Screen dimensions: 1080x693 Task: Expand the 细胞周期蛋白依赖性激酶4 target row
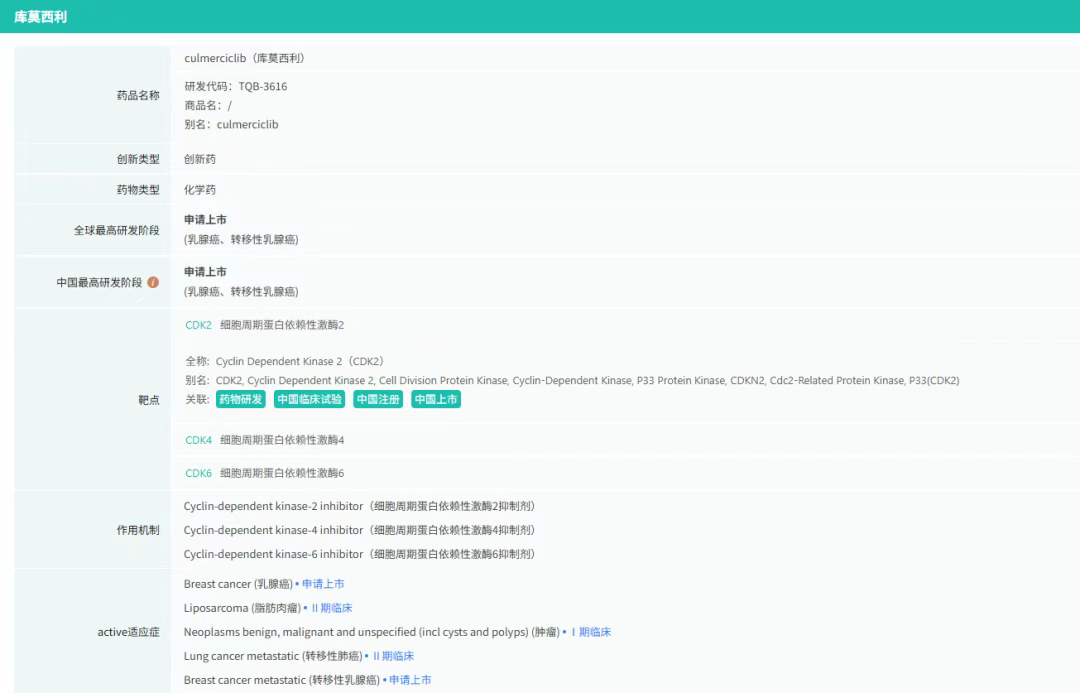pyautogui.click(x=282, y=440)
